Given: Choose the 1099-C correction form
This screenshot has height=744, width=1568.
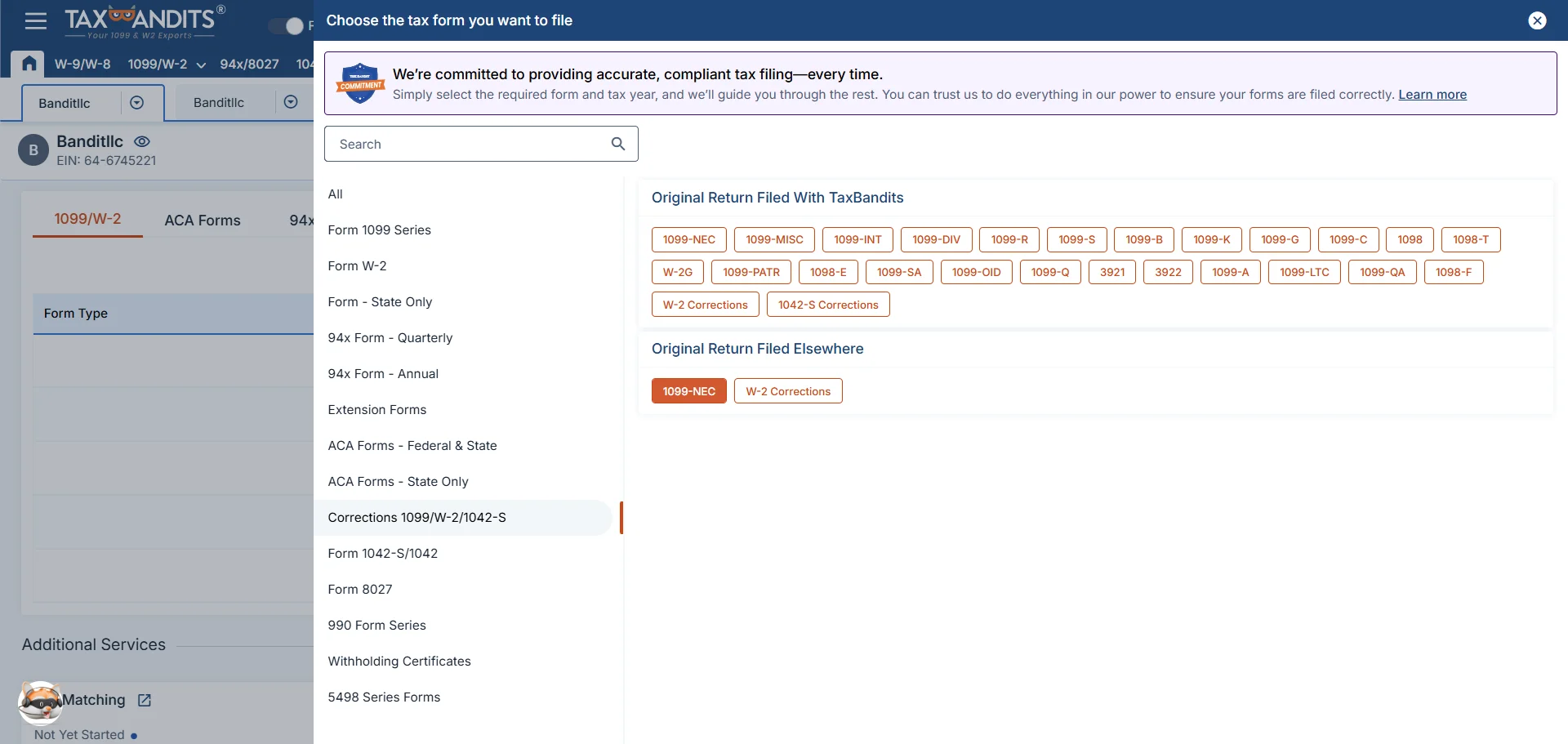Looking at the screenshot, I should pos(1347,239).
